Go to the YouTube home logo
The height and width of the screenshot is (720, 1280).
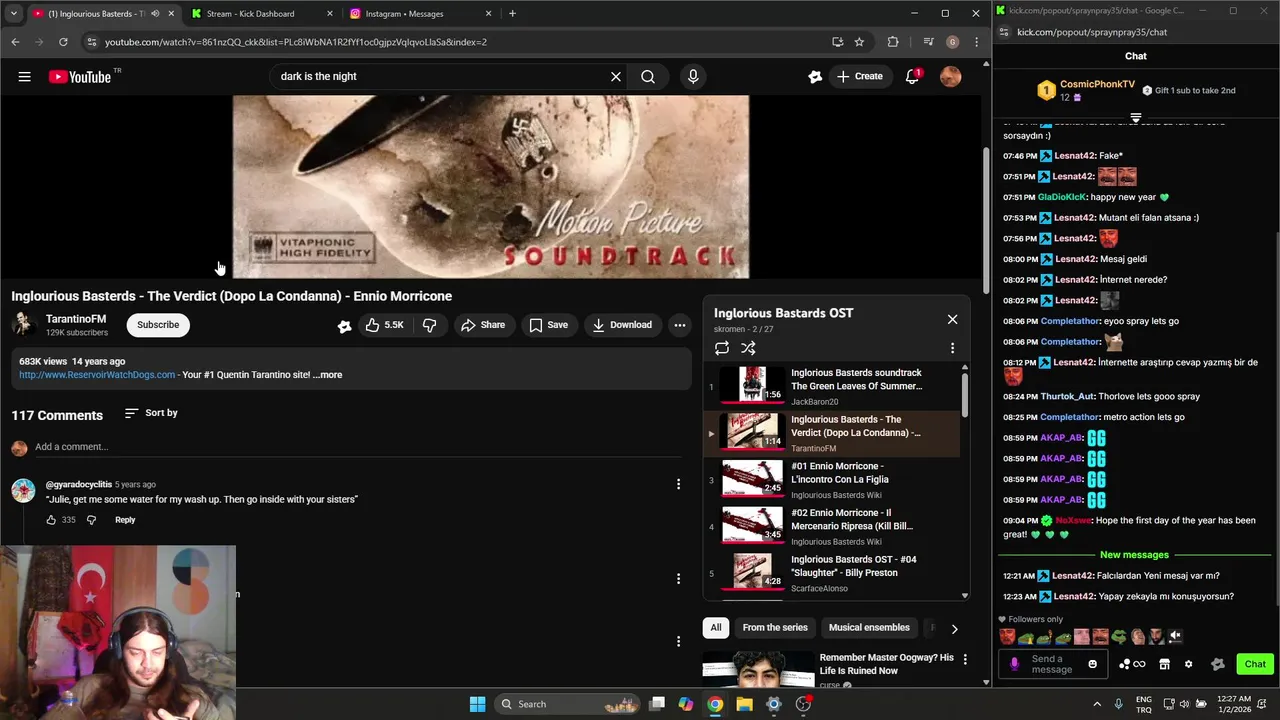point(80,76)
